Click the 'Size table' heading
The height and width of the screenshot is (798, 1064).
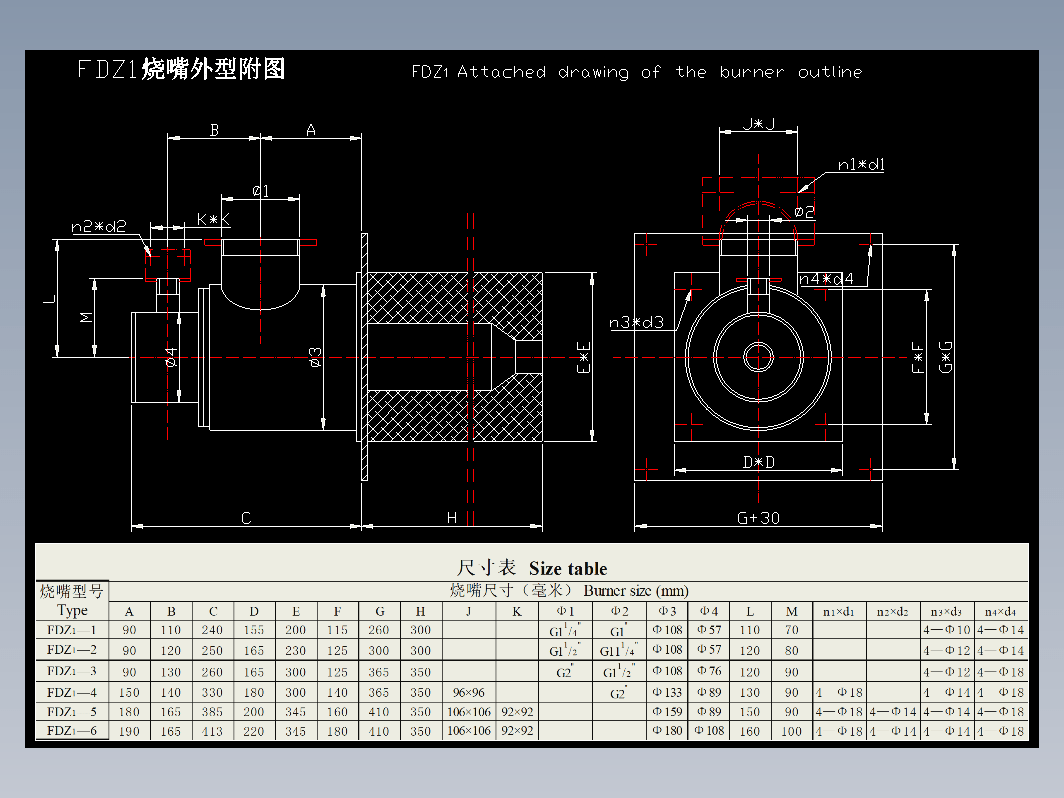coord(568,569)
